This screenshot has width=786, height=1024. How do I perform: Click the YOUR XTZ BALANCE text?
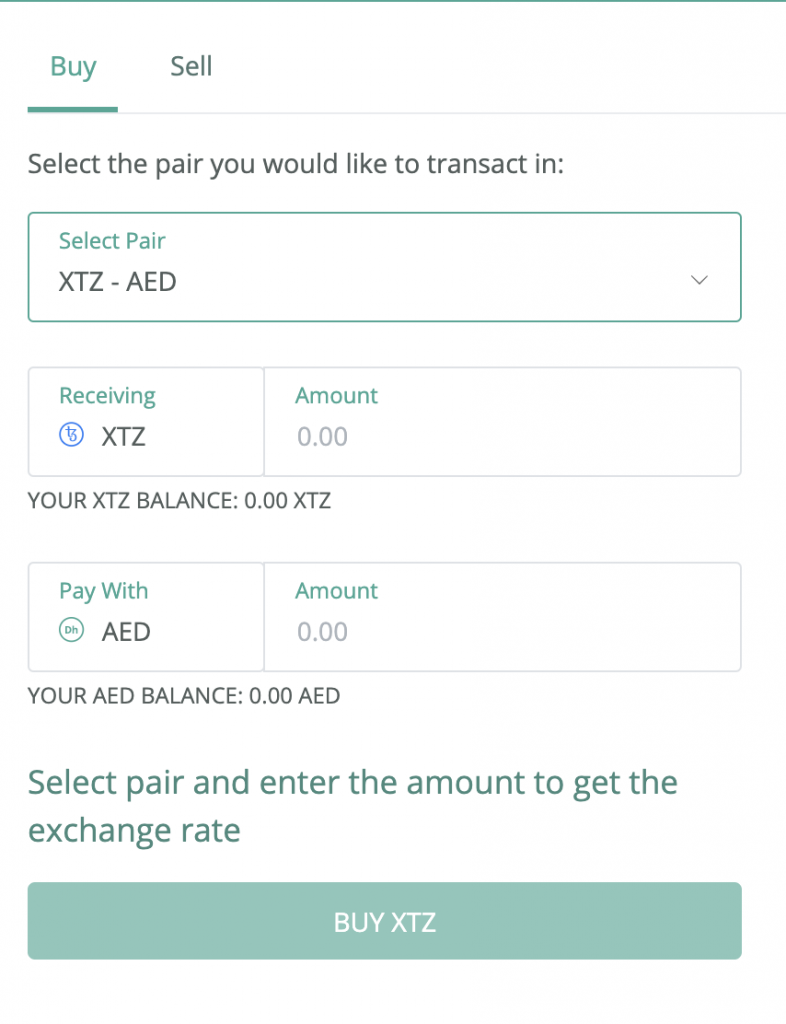180,501
